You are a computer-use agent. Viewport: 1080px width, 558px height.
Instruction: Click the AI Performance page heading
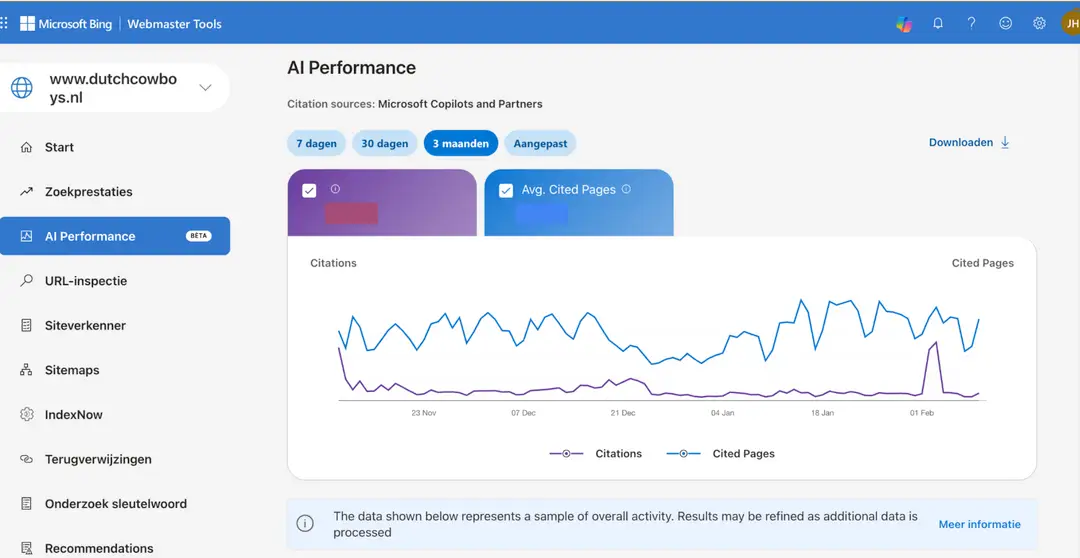coord(351,68)
